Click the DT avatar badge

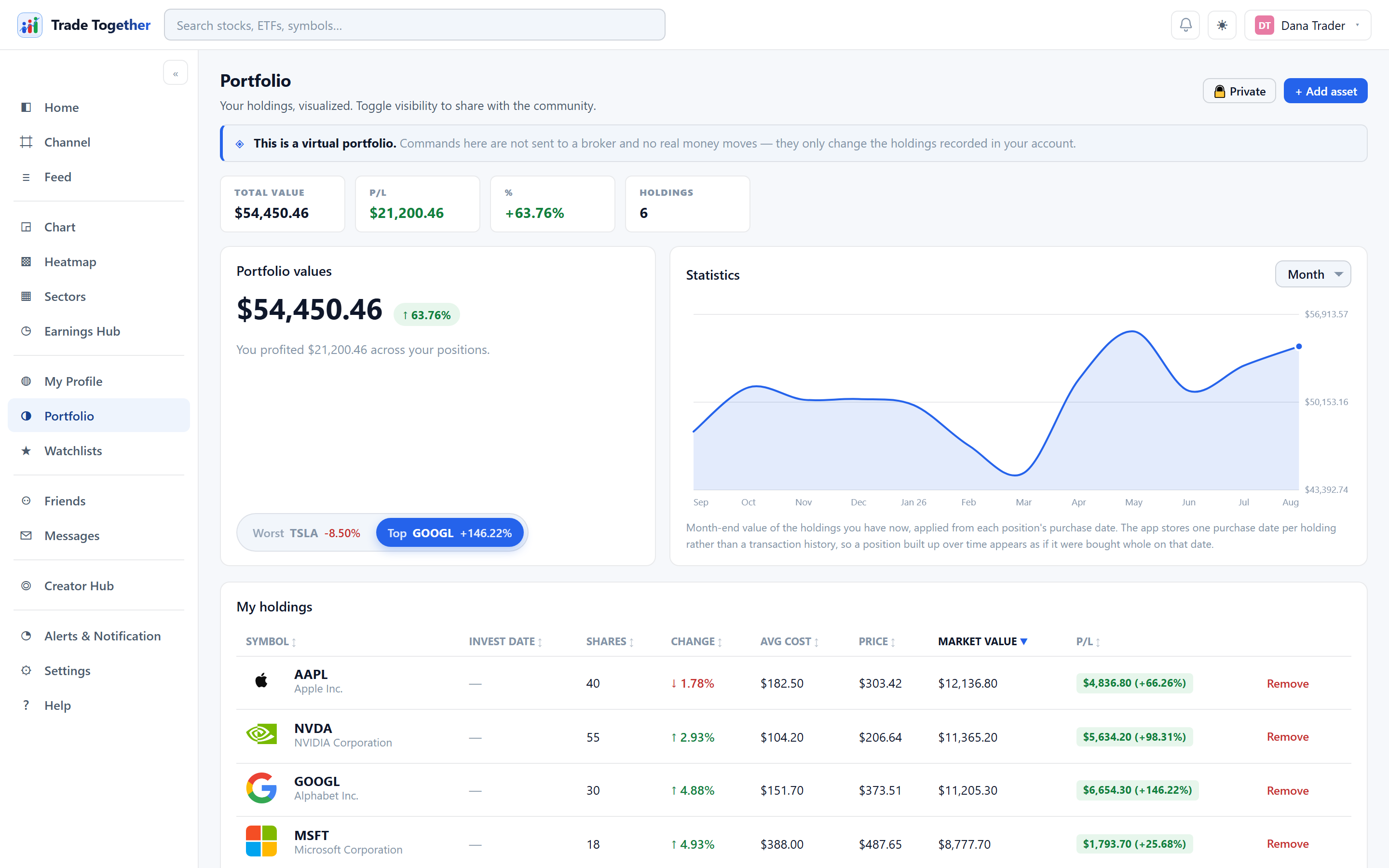click(1264, 25)
